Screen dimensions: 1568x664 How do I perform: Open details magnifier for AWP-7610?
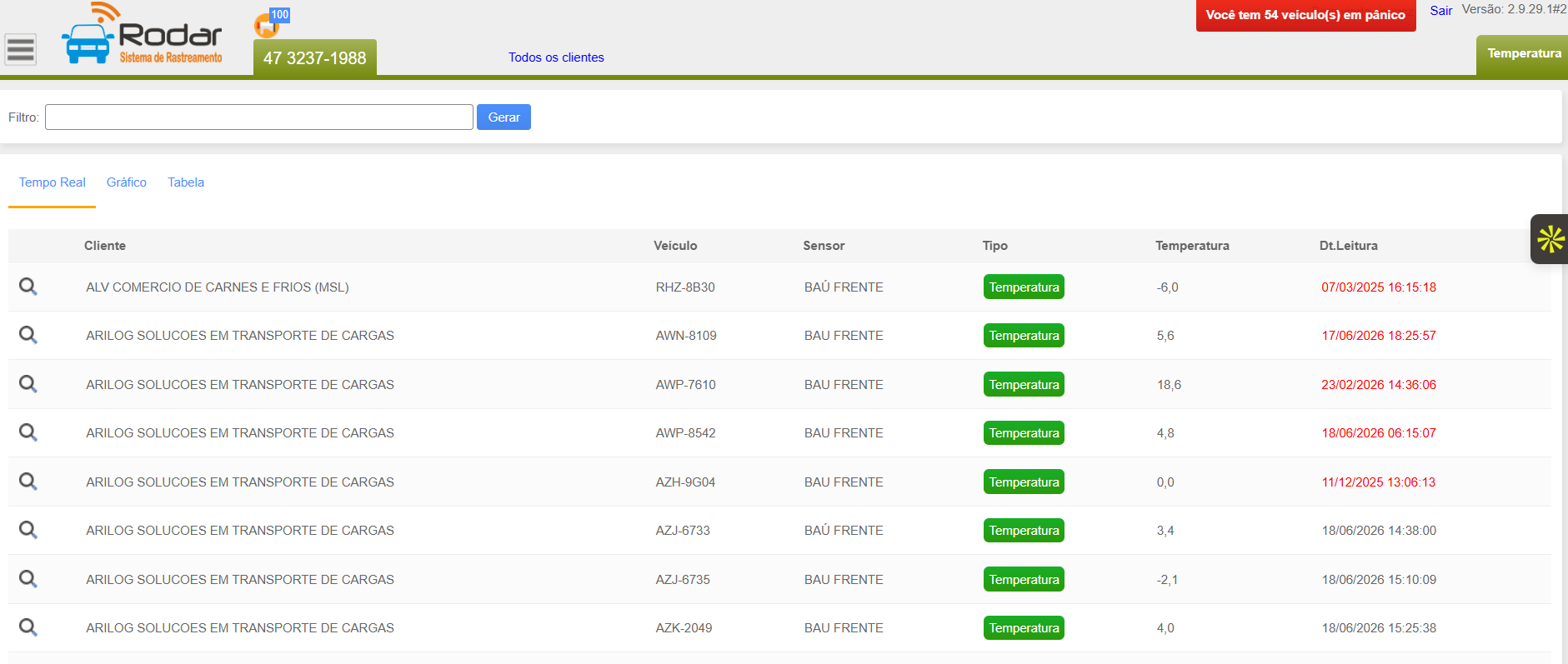tap(28, 384)
